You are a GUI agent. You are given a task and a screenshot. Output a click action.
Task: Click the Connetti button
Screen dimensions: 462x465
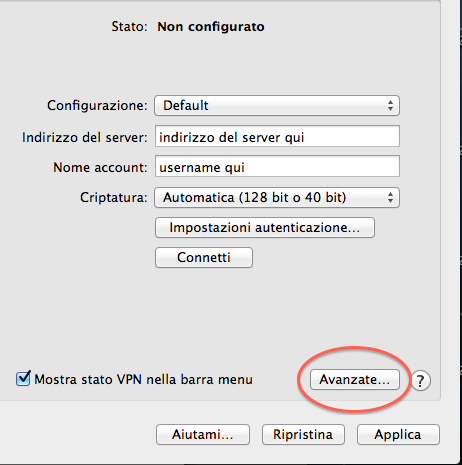point(204,257)
